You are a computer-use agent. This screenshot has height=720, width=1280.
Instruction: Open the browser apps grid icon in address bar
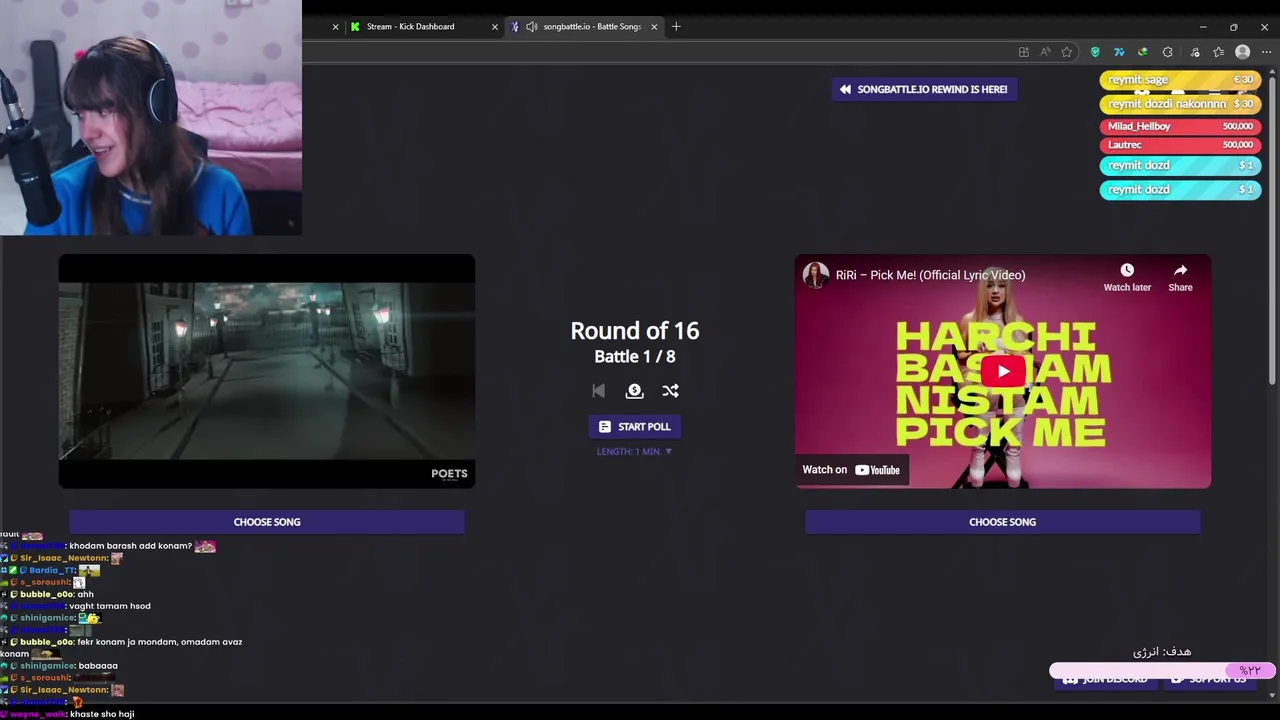(x=1023, y=52)
